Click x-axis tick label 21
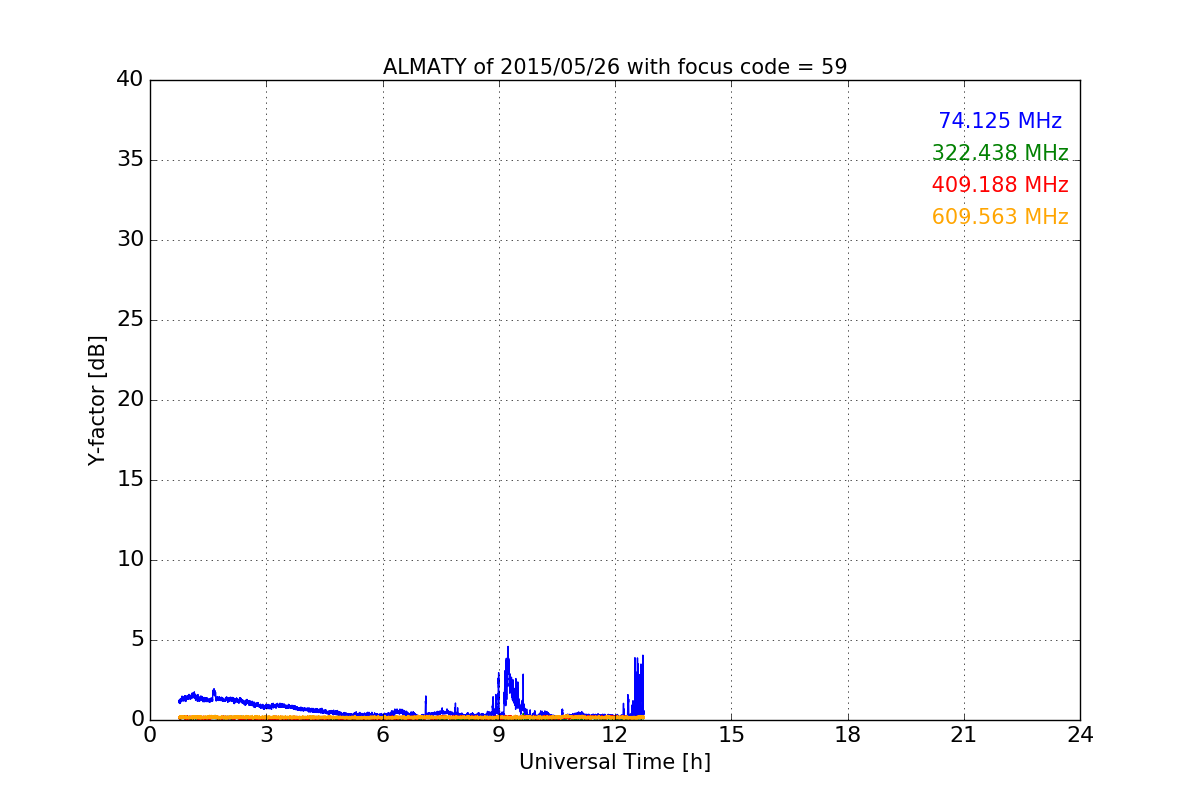The image size is (1200, 800). coord(964,735)
